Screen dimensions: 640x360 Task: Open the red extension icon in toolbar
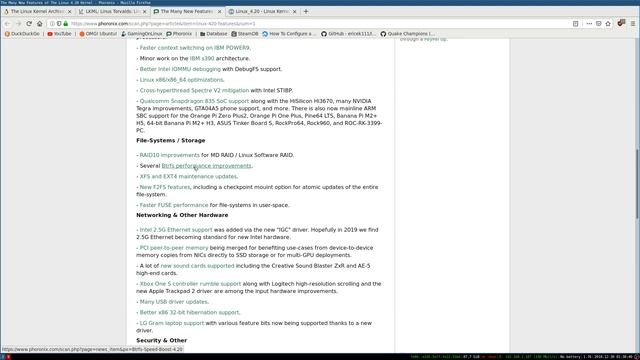point(621,23)
